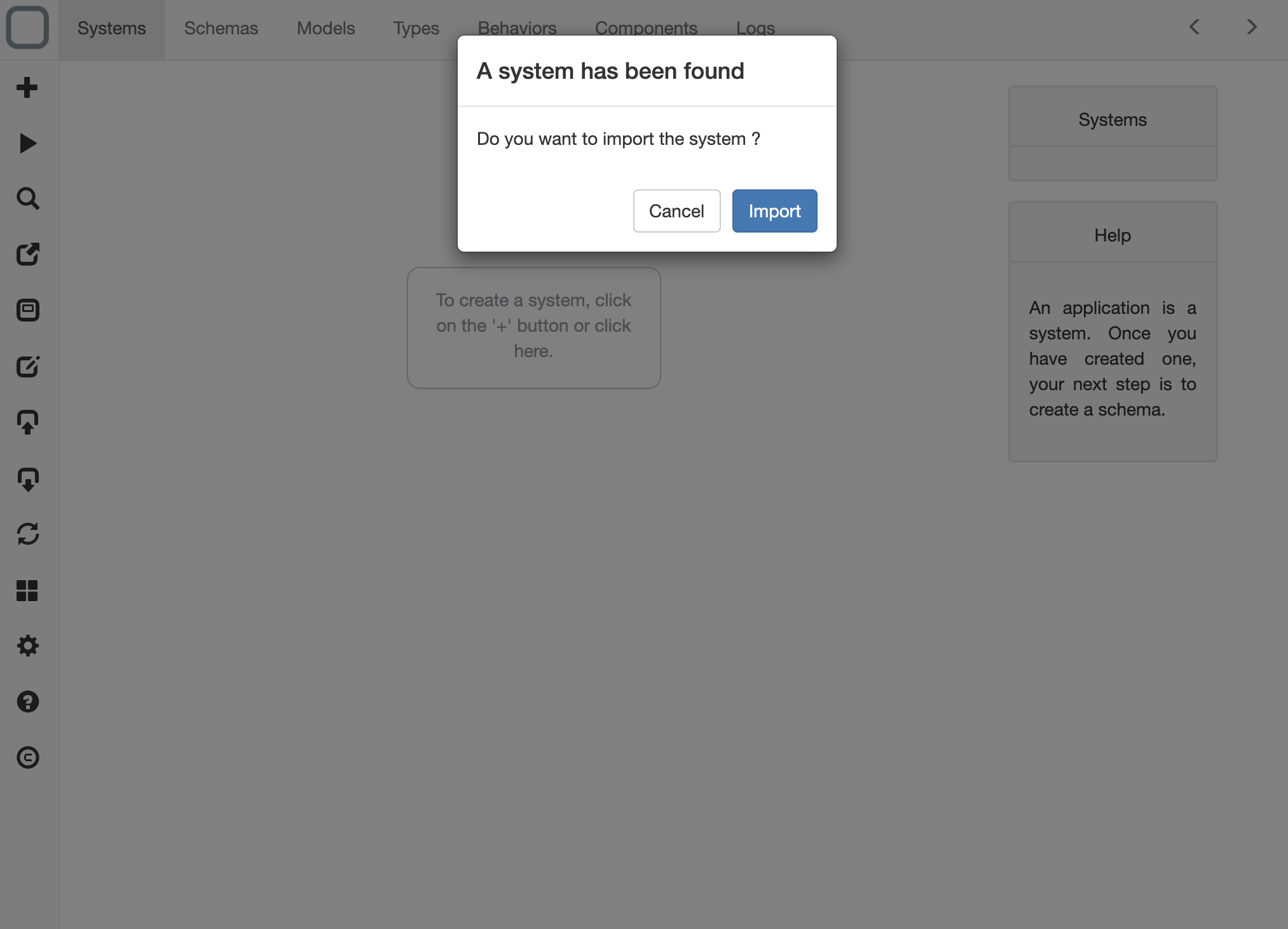Click the Help panel header

coord(1113,235)
